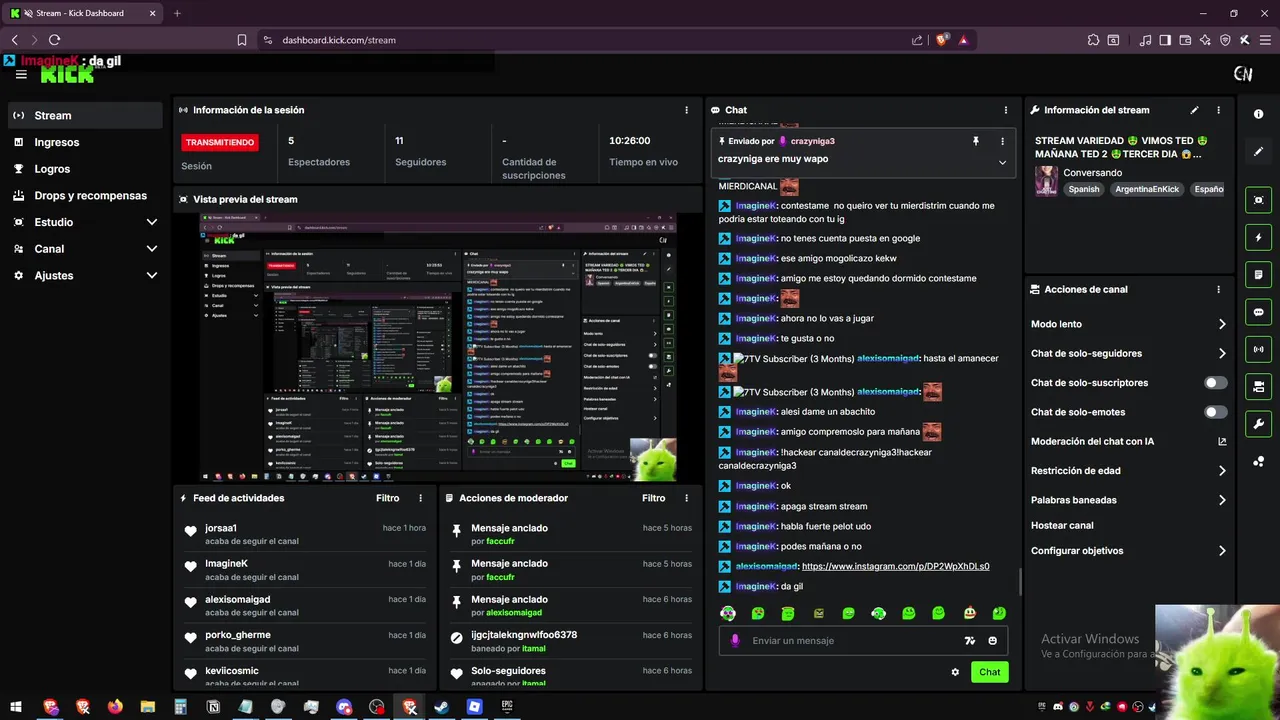The height and width of the screenshot is (720, 1280).
Task: Click the document icon in the right sidebar
Action: click(1258, 275)
